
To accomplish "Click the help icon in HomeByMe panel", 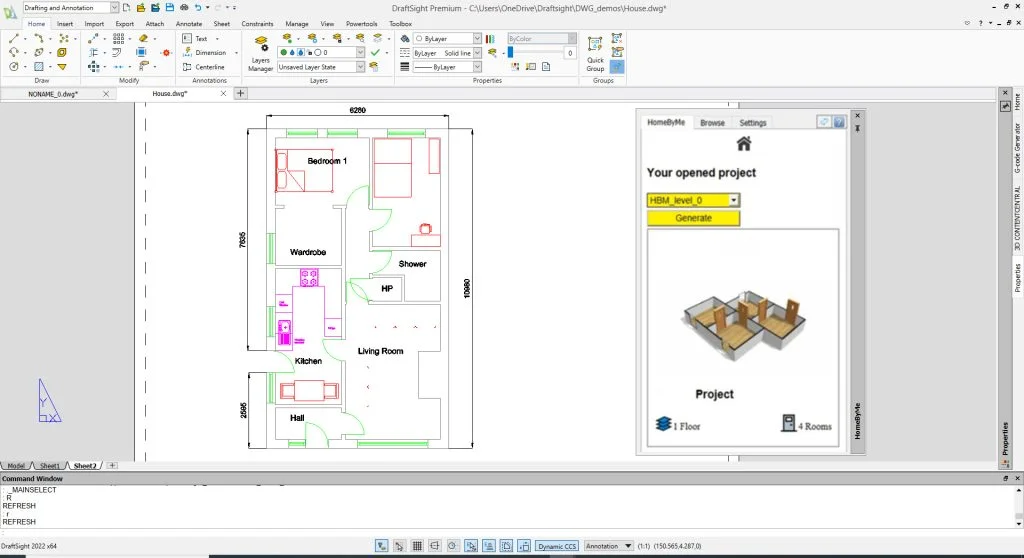I will point(839,122).
